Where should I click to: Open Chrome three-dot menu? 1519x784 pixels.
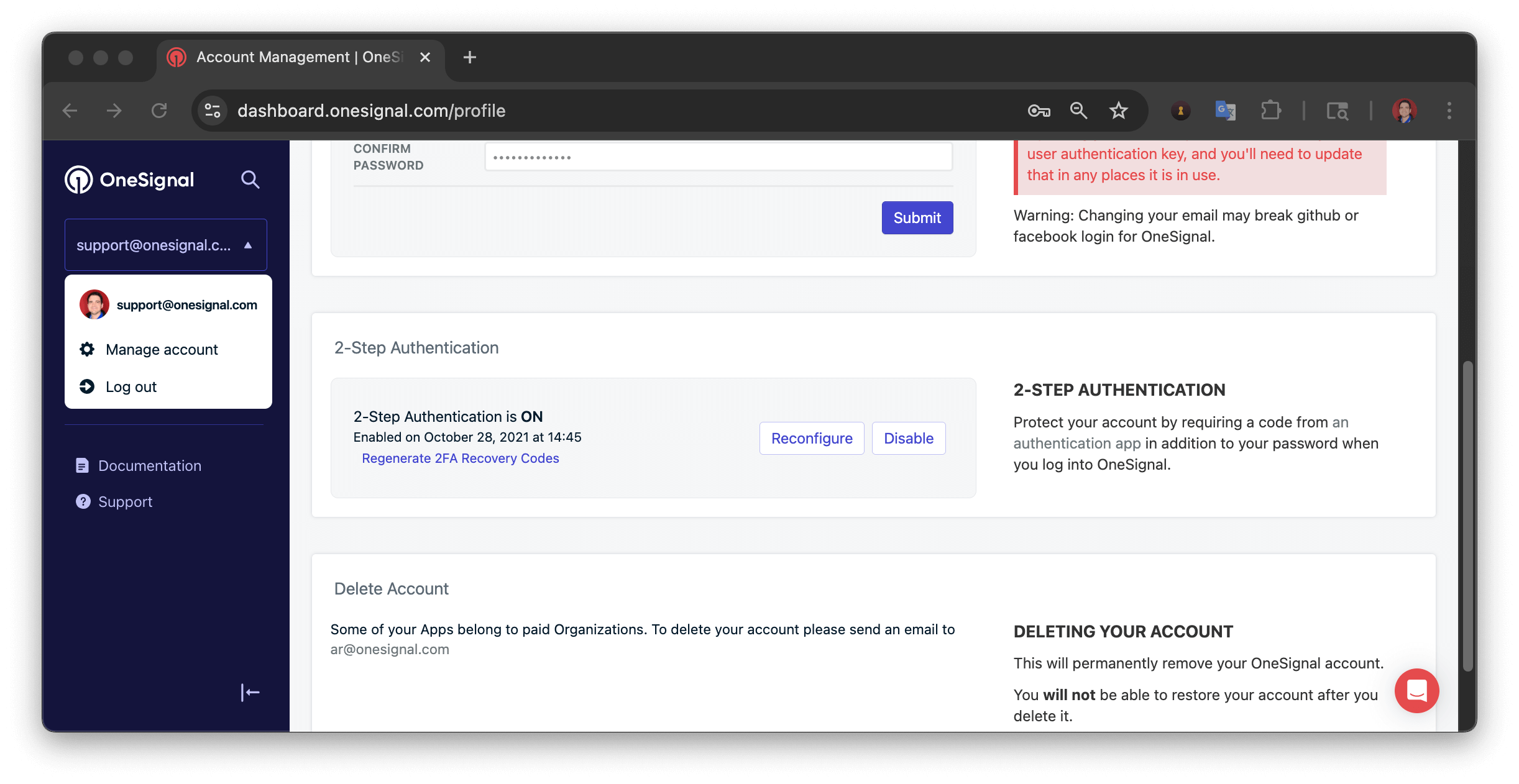point(1449,111)
